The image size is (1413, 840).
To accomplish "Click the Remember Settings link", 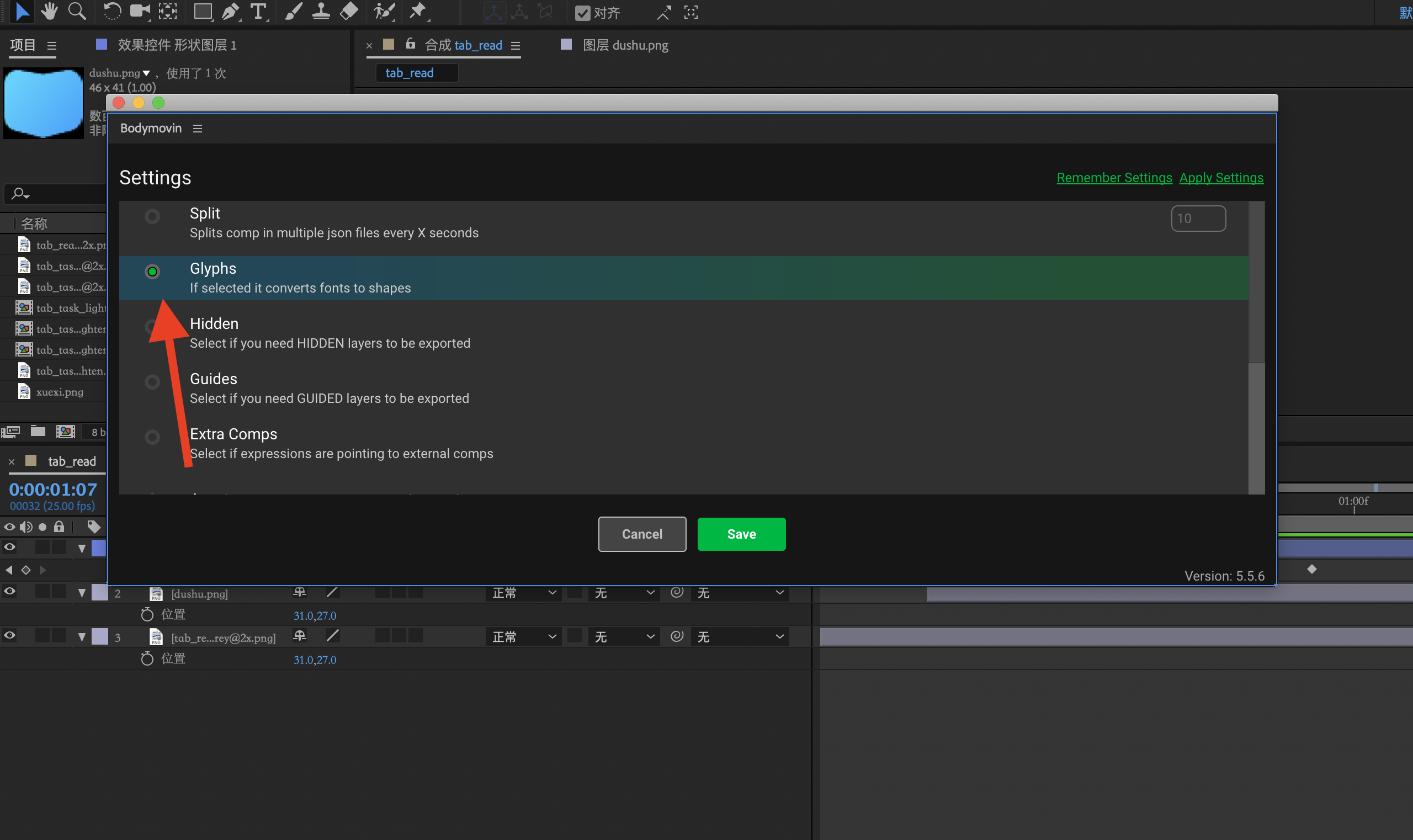I will click(1114, 178).
